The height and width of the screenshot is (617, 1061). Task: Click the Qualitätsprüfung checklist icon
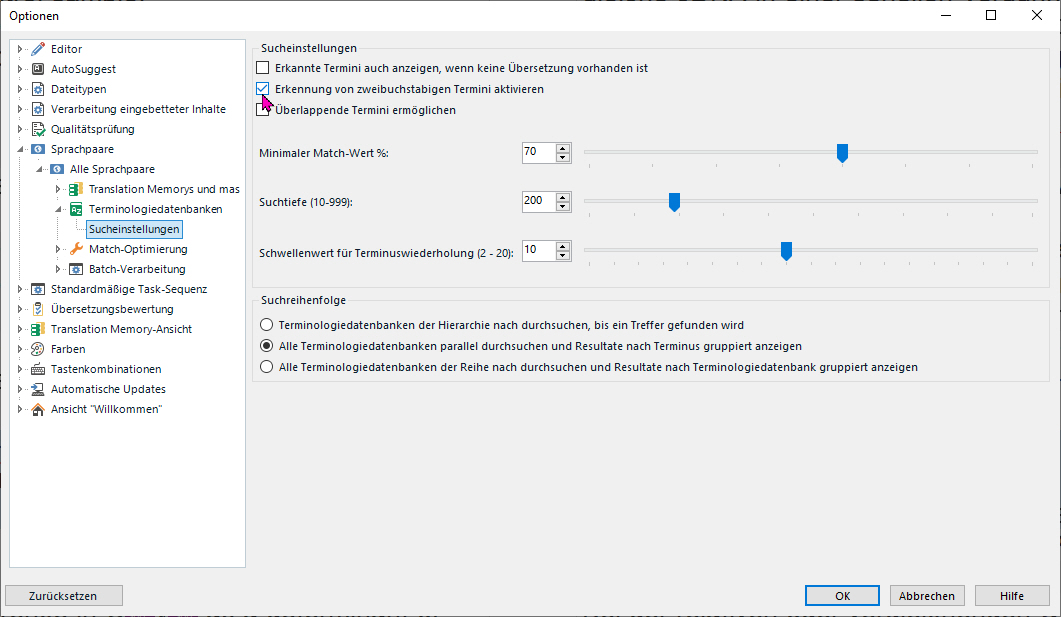pyautogui.click(x=38, y=129)
